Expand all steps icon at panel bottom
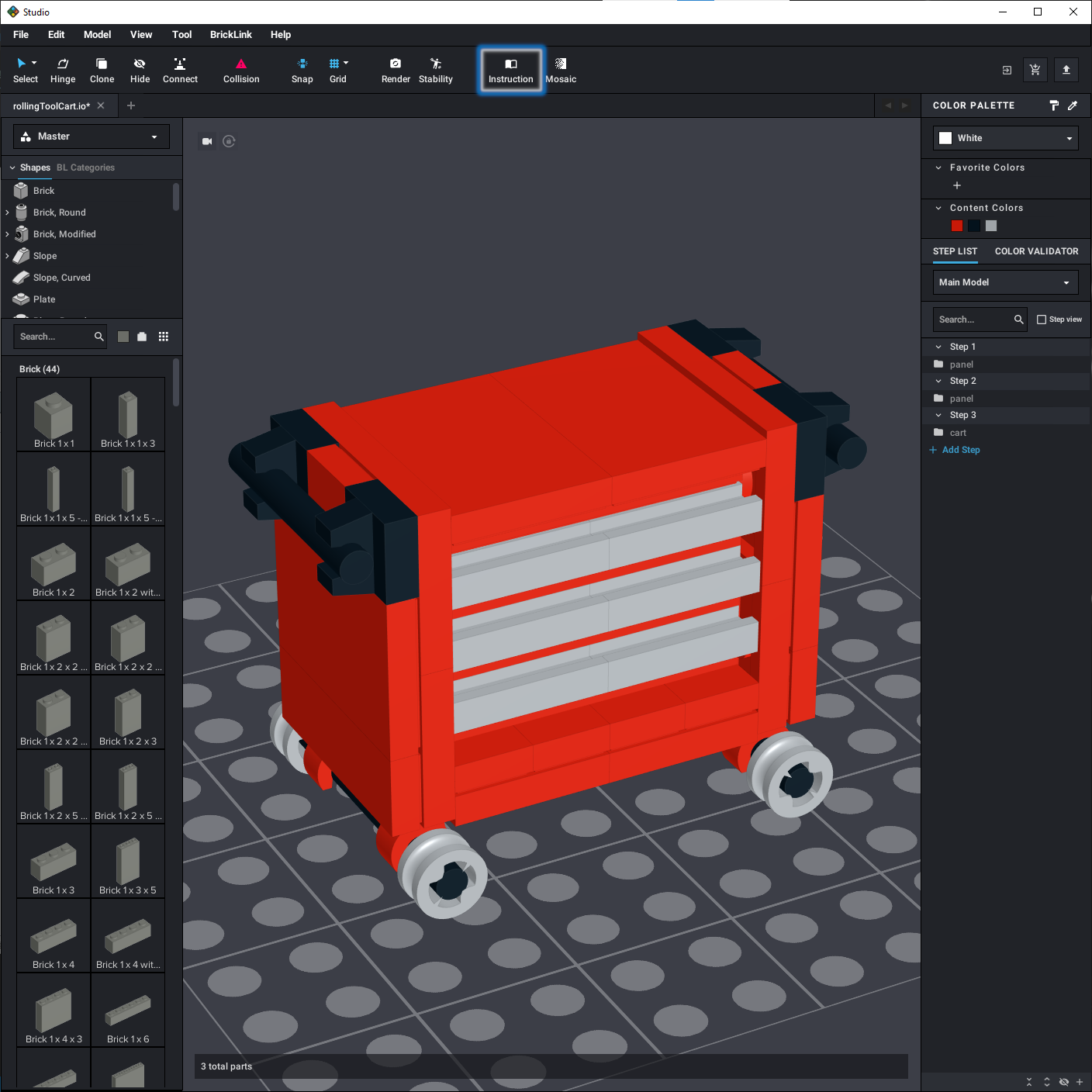 point(1047,1082)
